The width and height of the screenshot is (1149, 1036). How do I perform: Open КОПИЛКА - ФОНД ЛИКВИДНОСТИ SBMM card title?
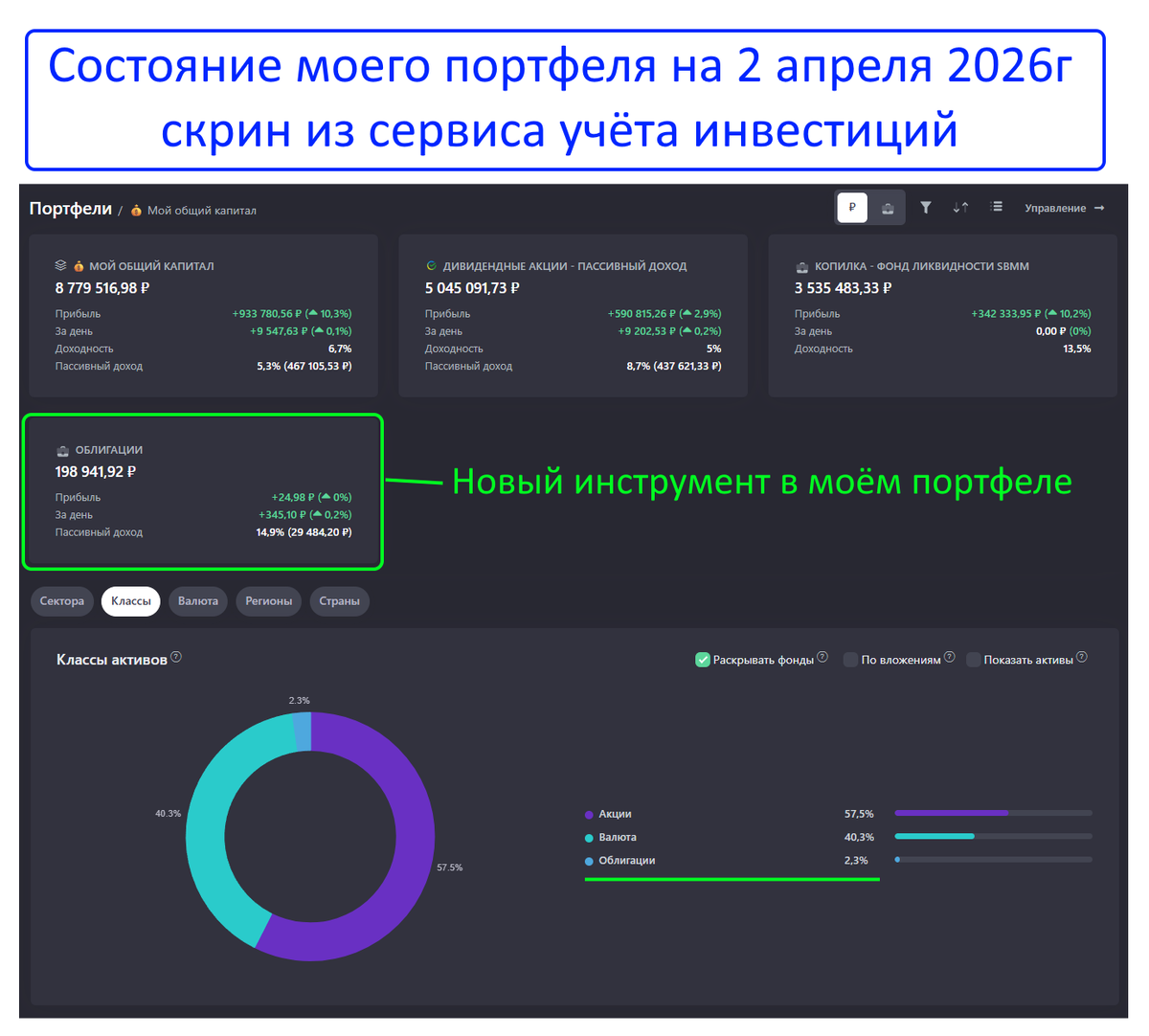(x=922, y=266)
